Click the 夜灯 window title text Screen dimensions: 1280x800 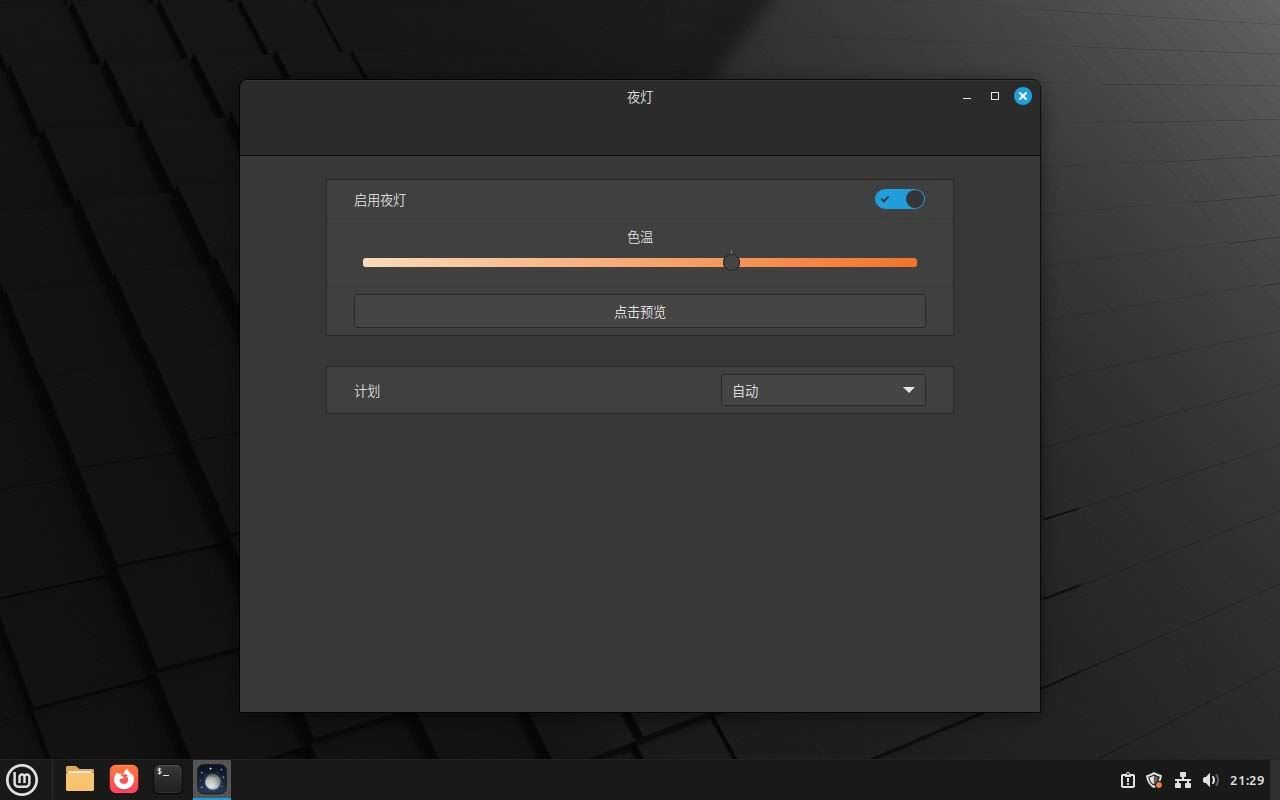(x=639, y=97)
